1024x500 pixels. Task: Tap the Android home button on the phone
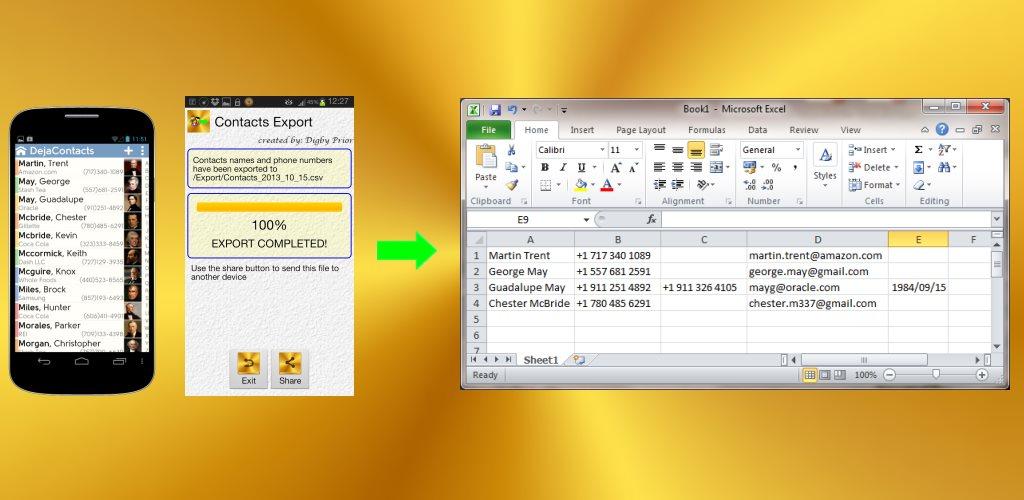tap(82, 361)
